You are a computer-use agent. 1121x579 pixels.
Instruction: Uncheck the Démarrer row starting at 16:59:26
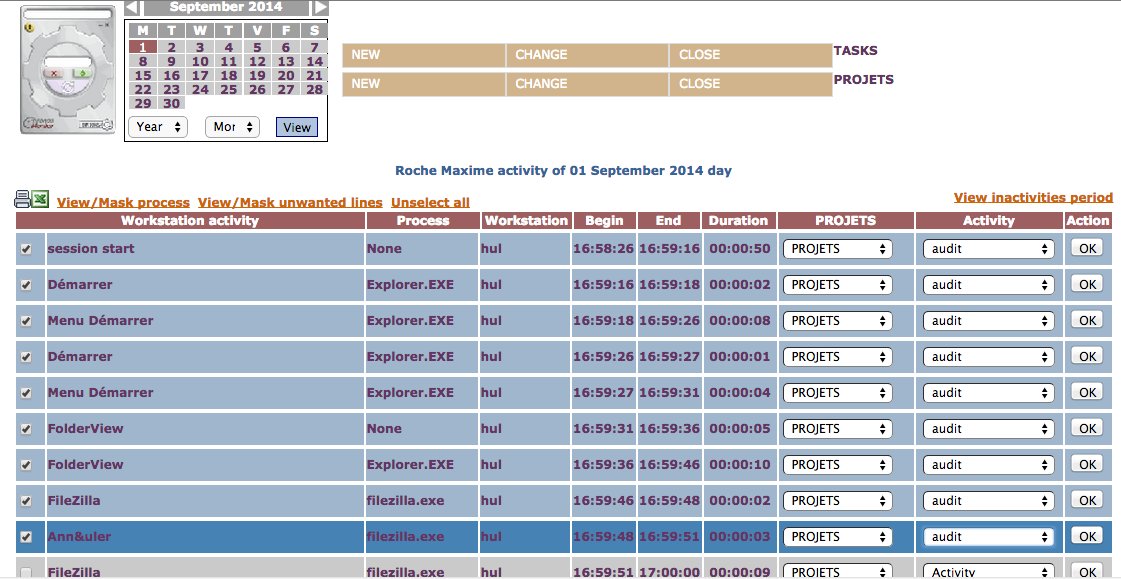click(x=26, y=357)
